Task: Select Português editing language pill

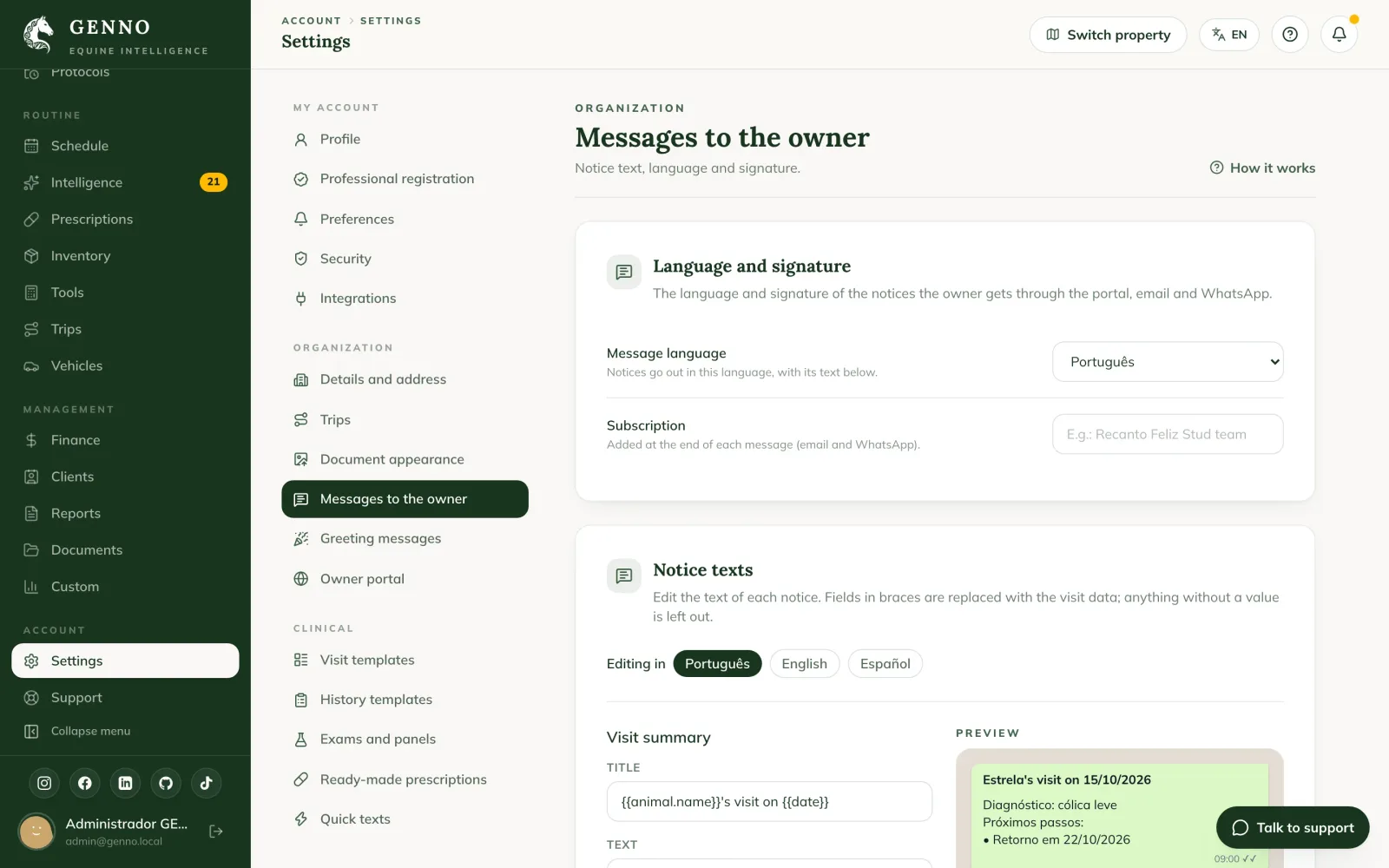Action: point(717,664)
